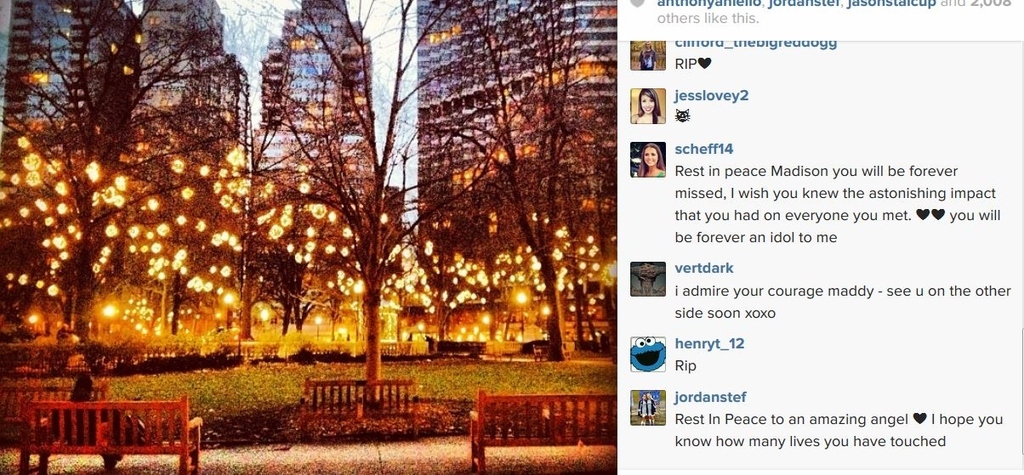Open vertdark's avatar image
Viewport: 1024px width, 475px height.
point(648,279)
